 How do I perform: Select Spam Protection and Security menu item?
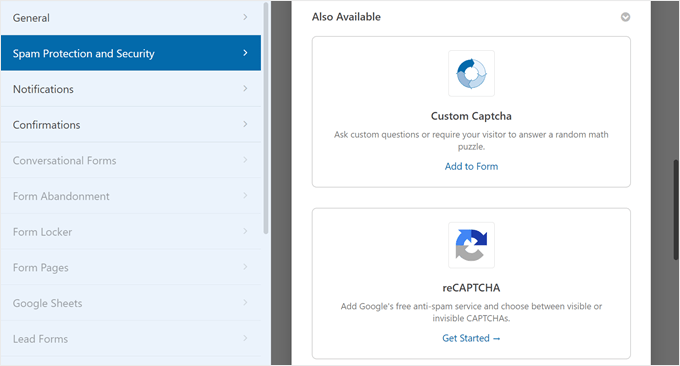pos(131,53)
